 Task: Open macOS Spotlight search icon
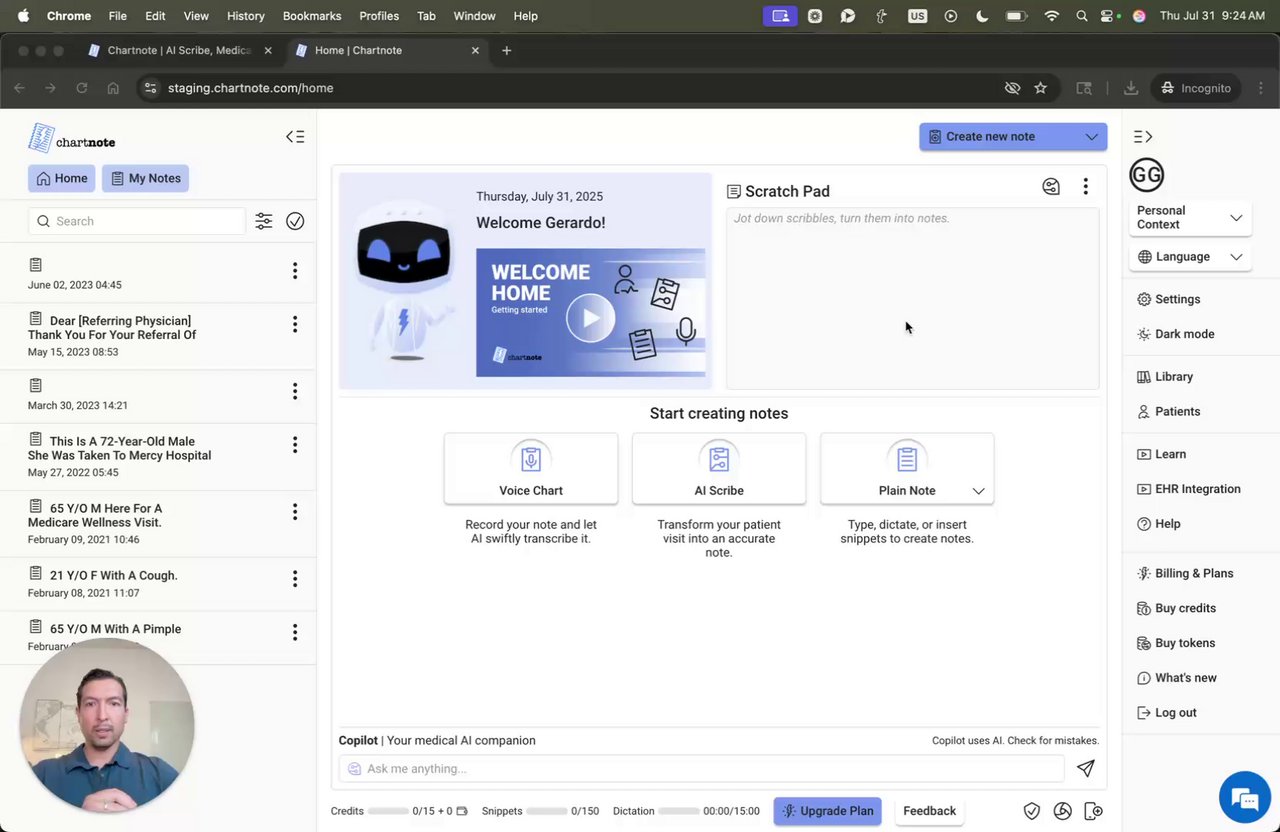1082,16
